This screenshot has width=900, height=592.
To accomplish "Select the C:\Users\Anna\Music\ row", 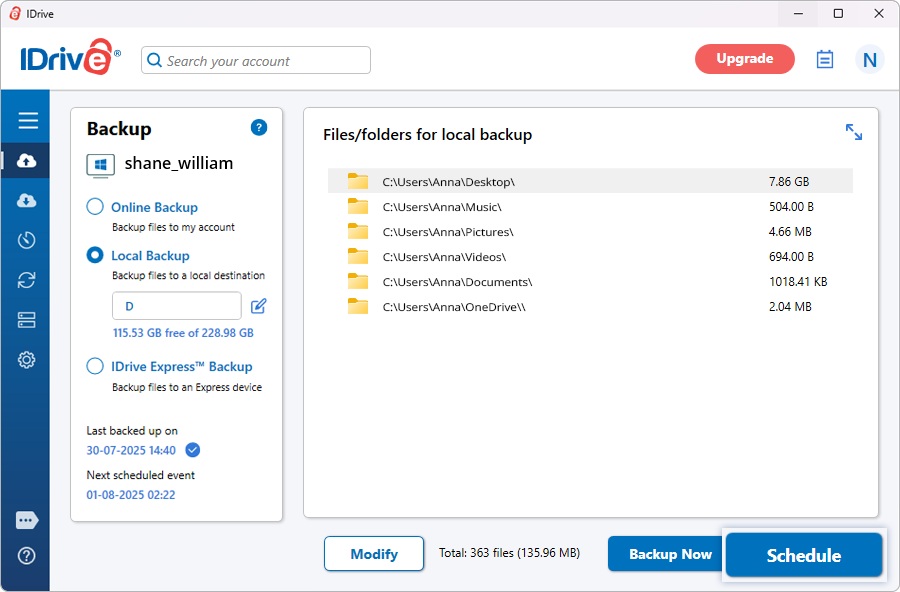I will tap(590, 207).
